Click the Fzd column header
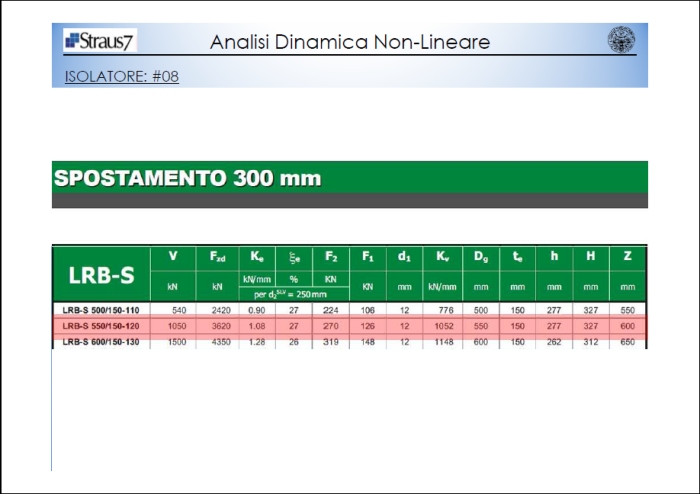The height and width of the screenshot is (494, 700). [x=217, y=257]
